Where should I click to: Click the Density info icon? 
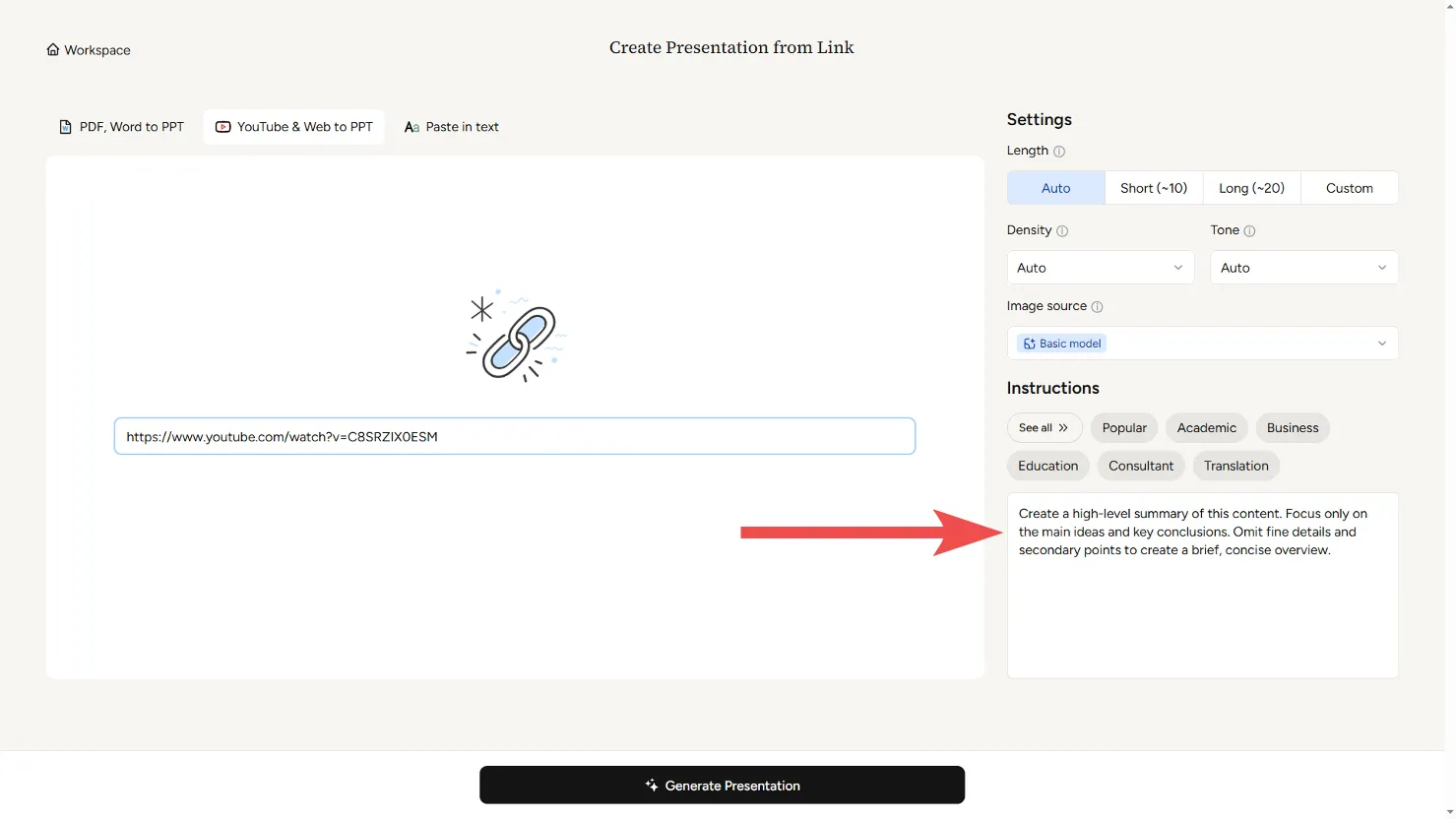[1062, 231]
